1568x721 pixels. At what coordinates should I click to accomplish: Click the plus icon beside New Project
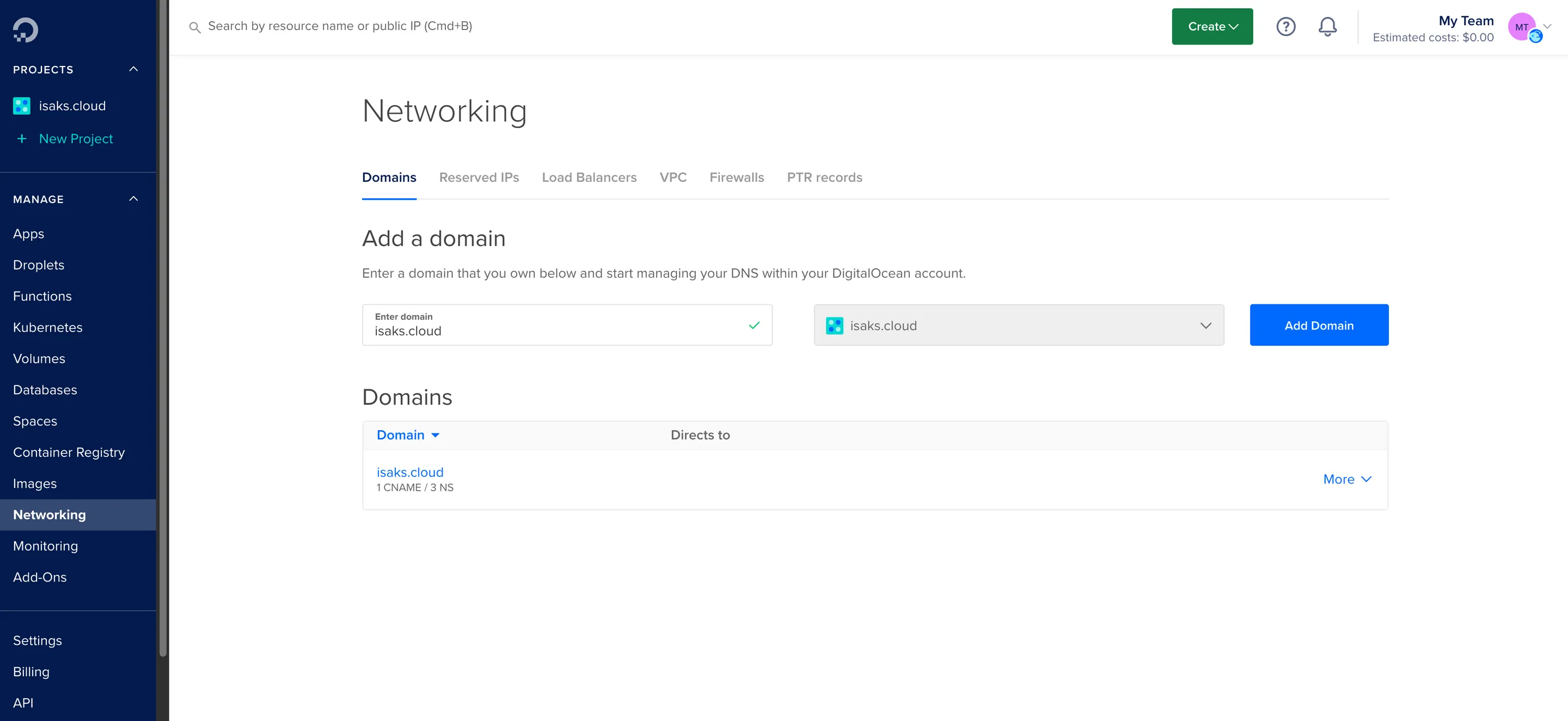22,139
